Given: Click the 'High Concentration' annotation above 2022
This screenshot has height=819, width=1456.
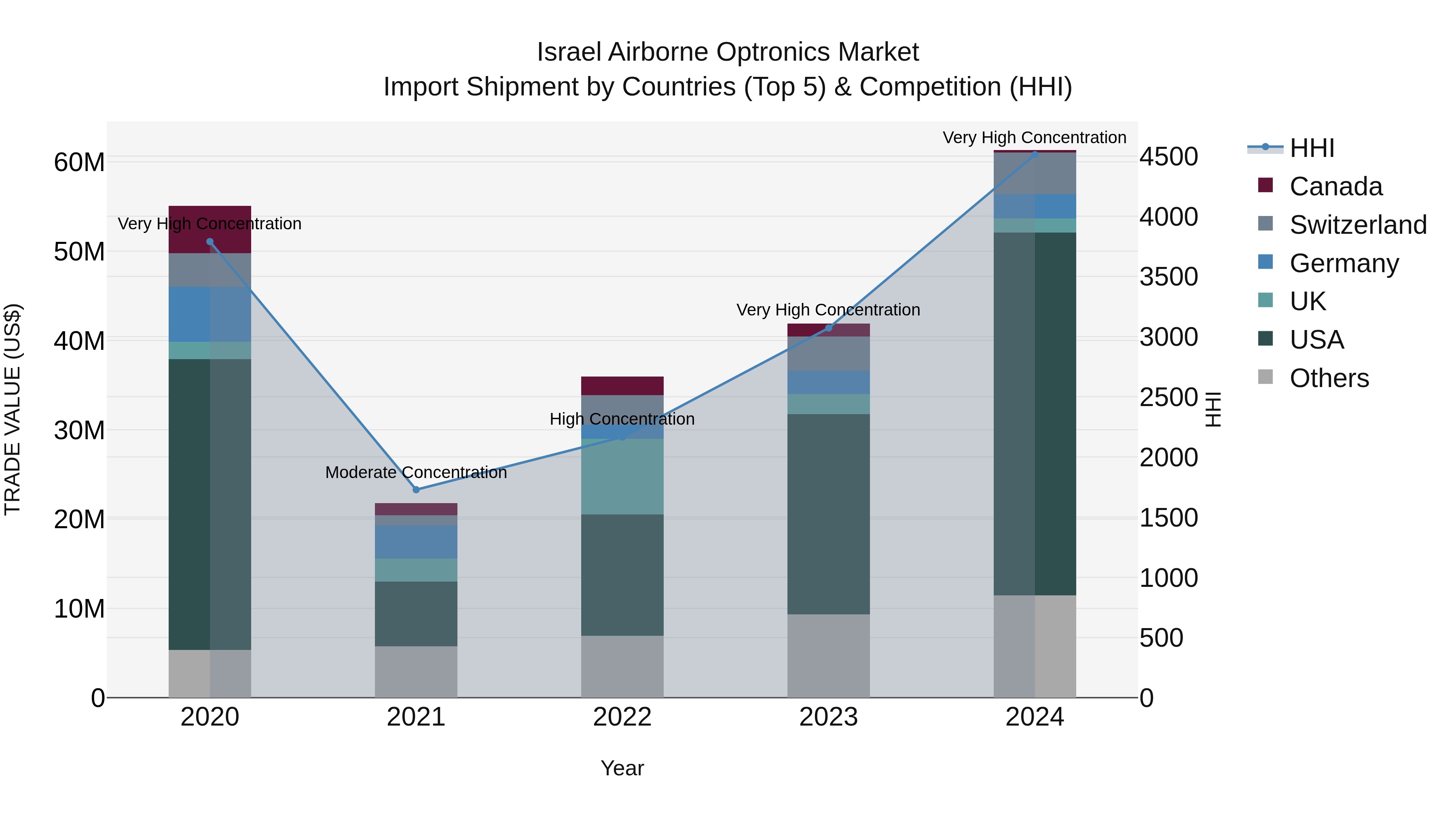Looking at the screenshot, I should pyautogui.click(x=622, y=419).
